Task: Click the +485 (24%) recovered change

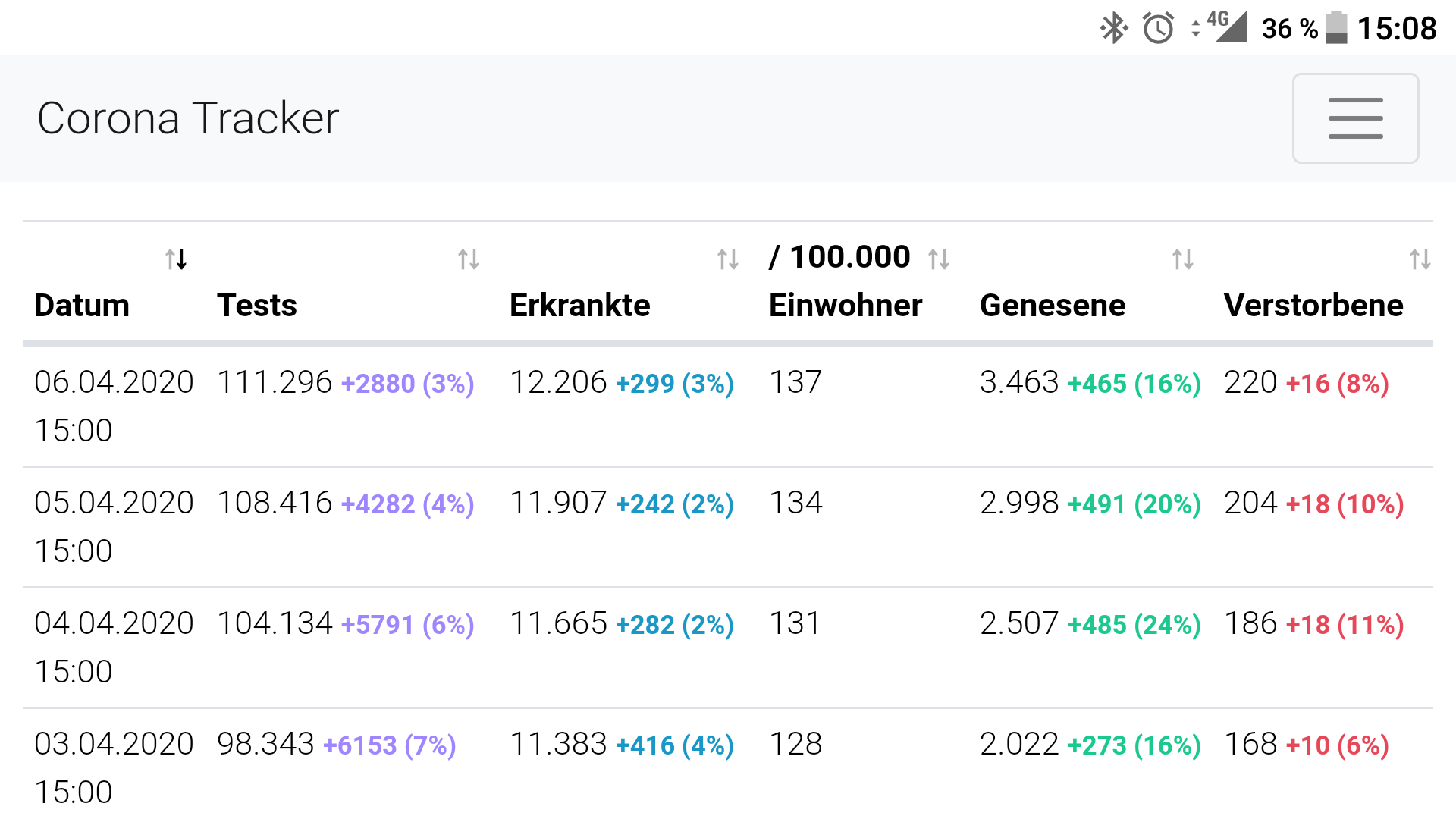Action: [1134, 625]
